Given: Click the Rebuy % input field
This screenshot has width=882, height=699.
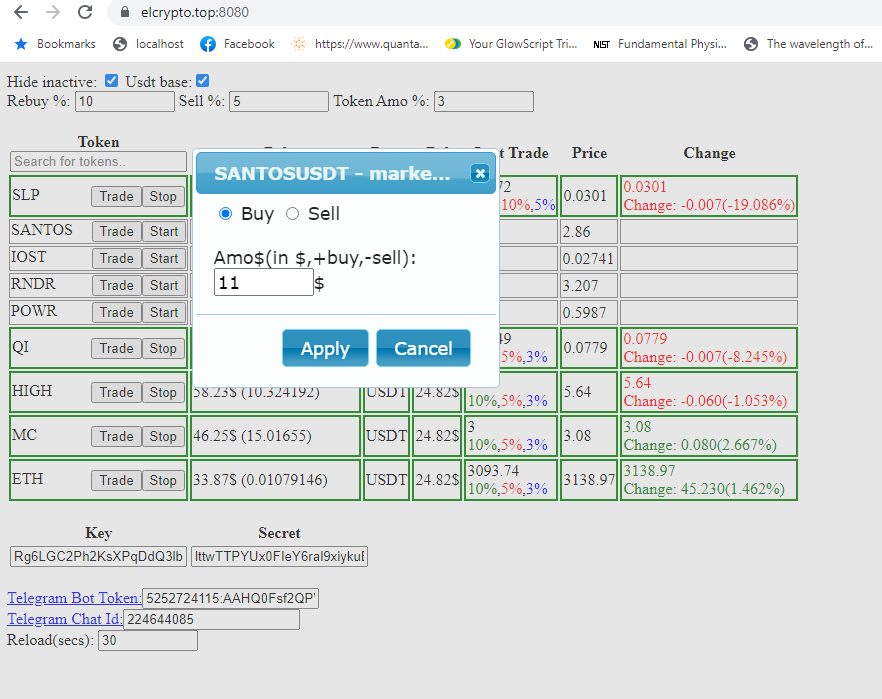Looking at the screenshot, I should click(x=125, y=101).
